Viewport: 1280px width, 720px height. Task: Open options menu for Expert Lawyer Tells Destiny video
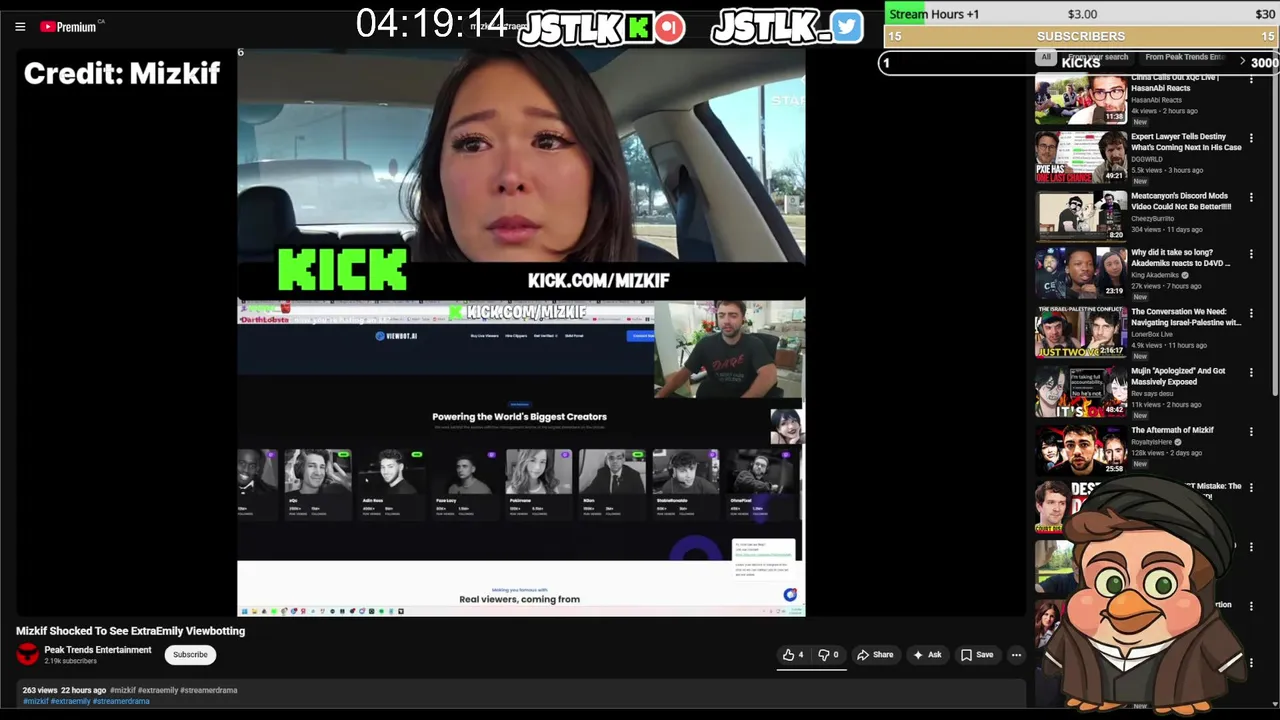click(1250, 138)
